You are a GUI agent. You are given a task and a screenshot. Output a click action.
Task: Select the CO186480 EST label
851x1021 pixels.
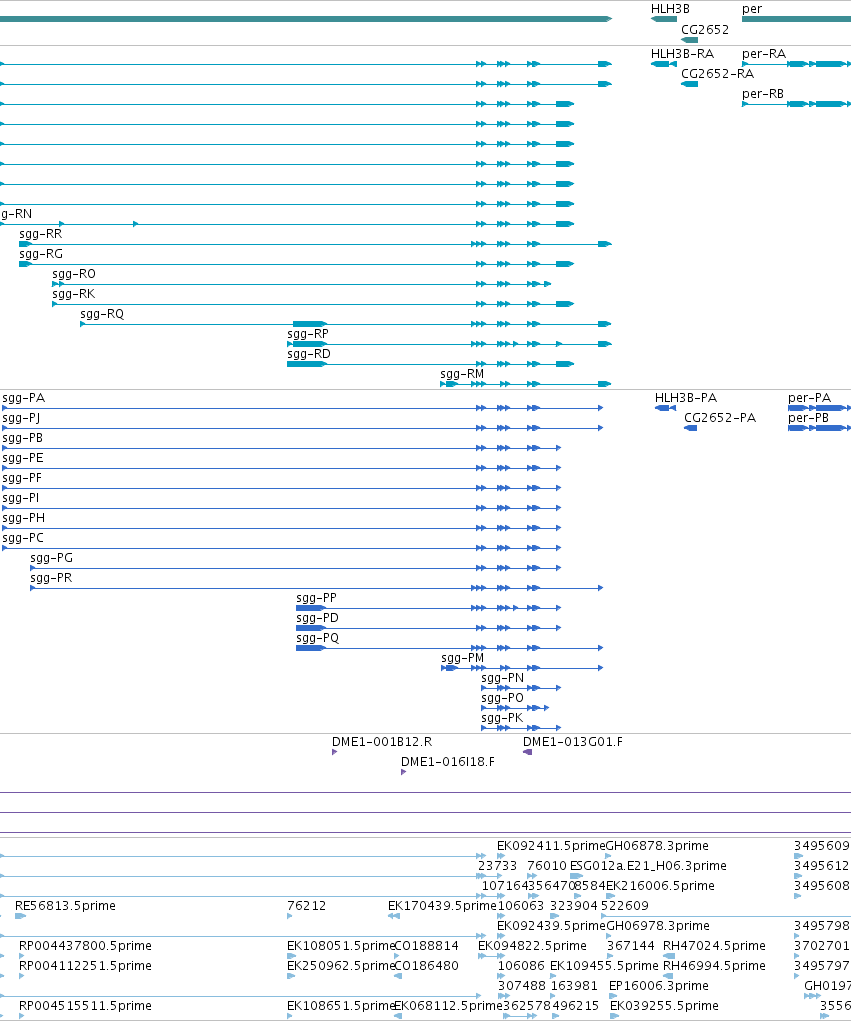point(426,966)
